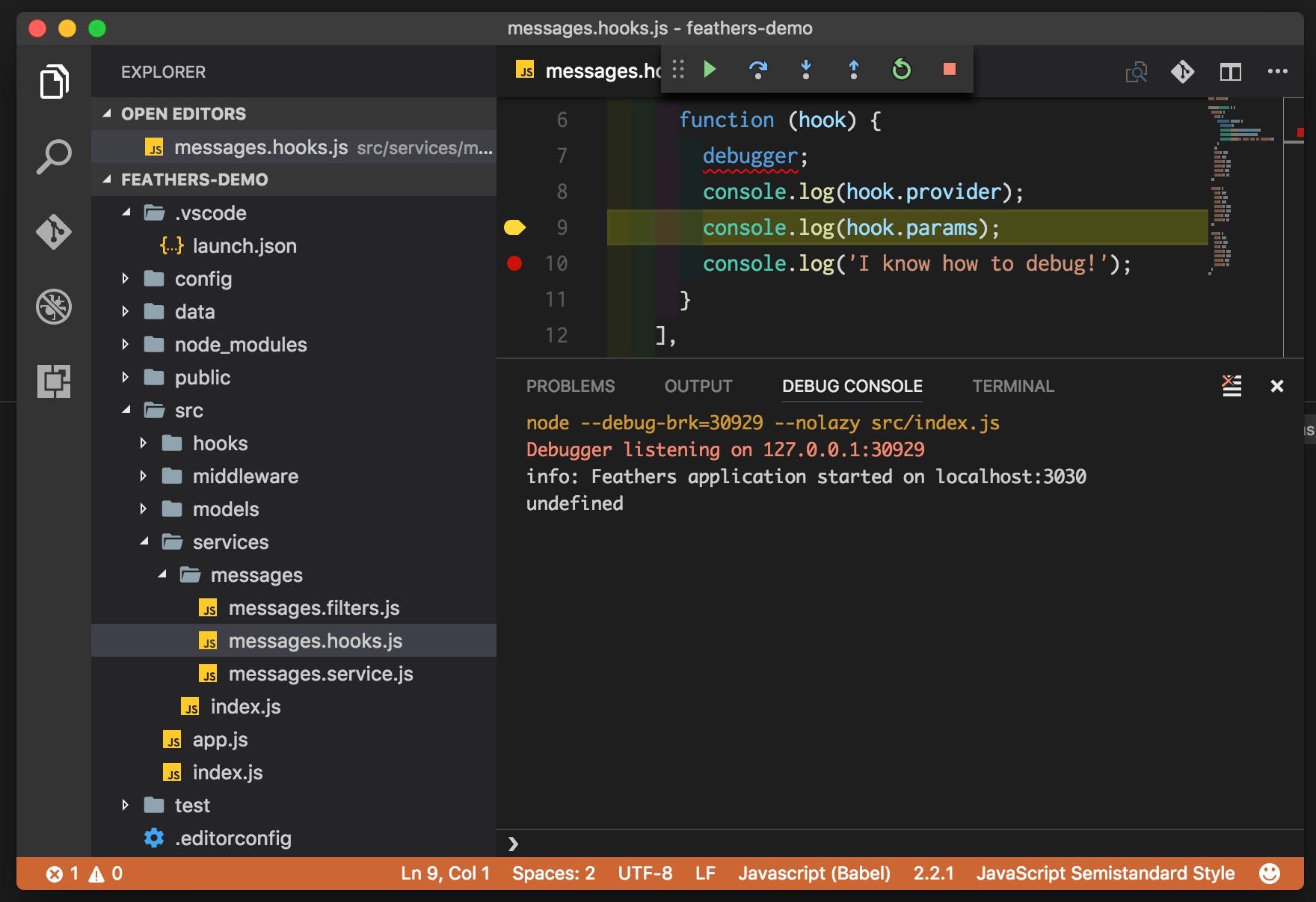Click the feedback smiley in status bar
The image size is (1316, 902).
tap(1269, 874)
